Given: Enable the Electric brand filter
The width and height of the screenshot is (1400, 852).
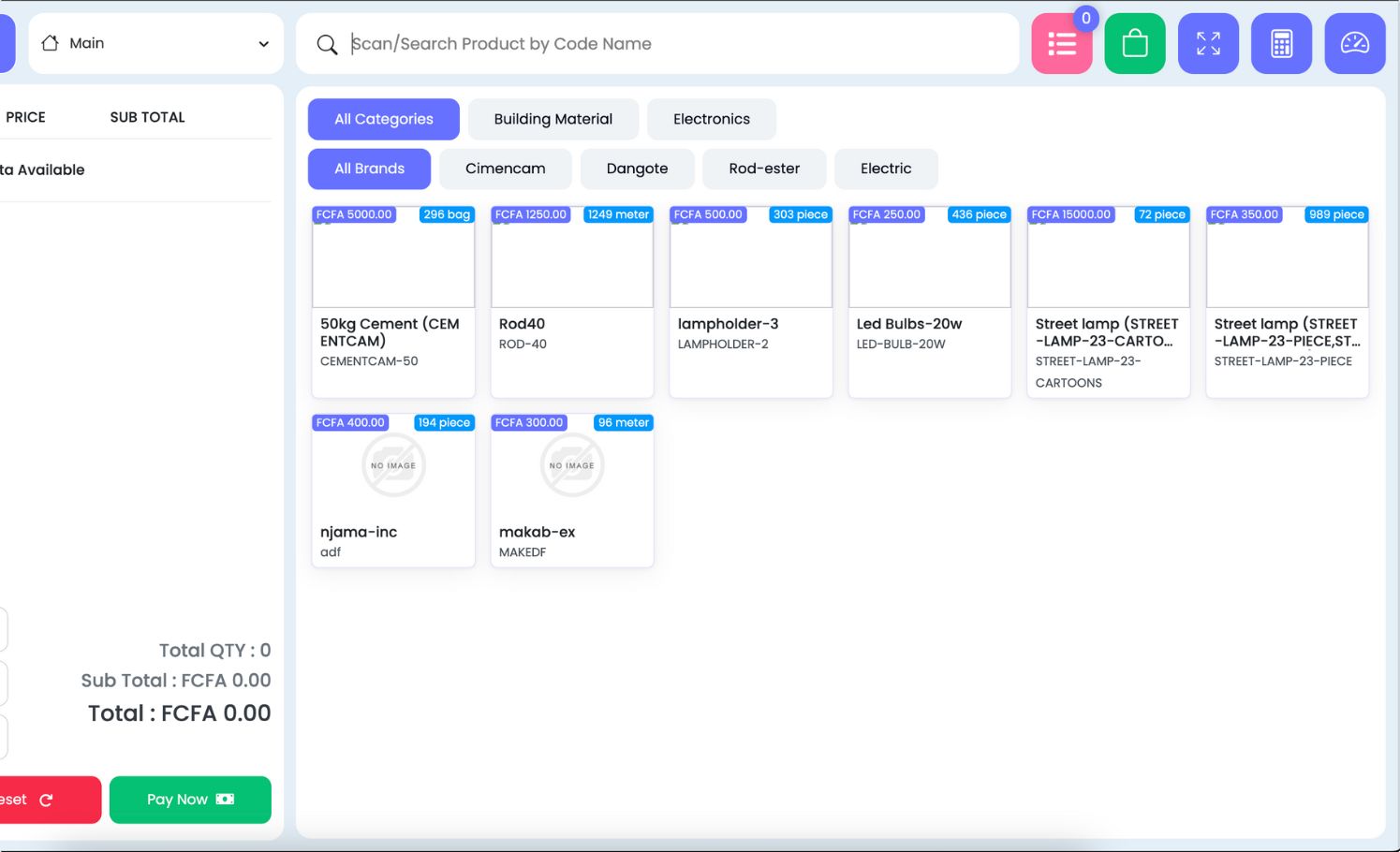Looking at the screenshot, I should [886, 169].
